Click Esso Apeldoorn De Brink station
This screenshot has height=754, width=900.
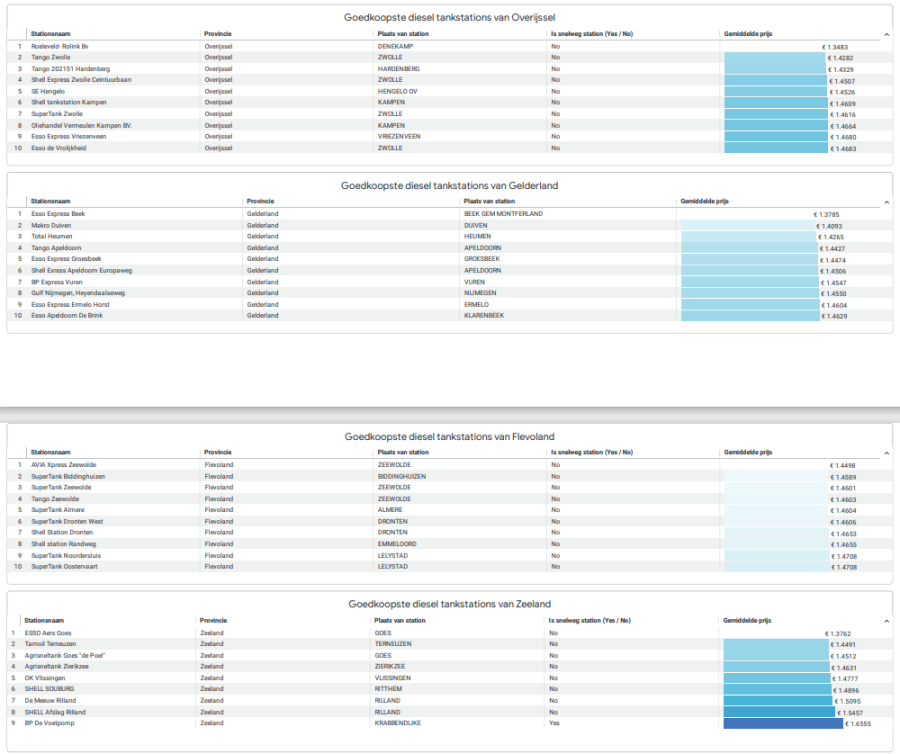(x=67, y=316)
